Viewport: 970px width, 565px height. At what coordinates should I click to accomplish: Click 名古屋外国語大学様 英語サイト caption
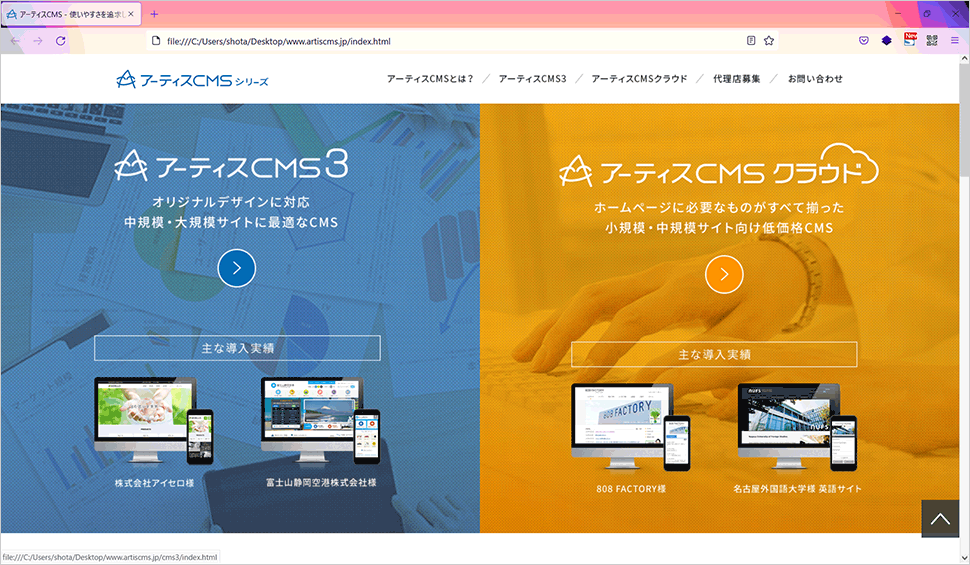click(797, 489)
